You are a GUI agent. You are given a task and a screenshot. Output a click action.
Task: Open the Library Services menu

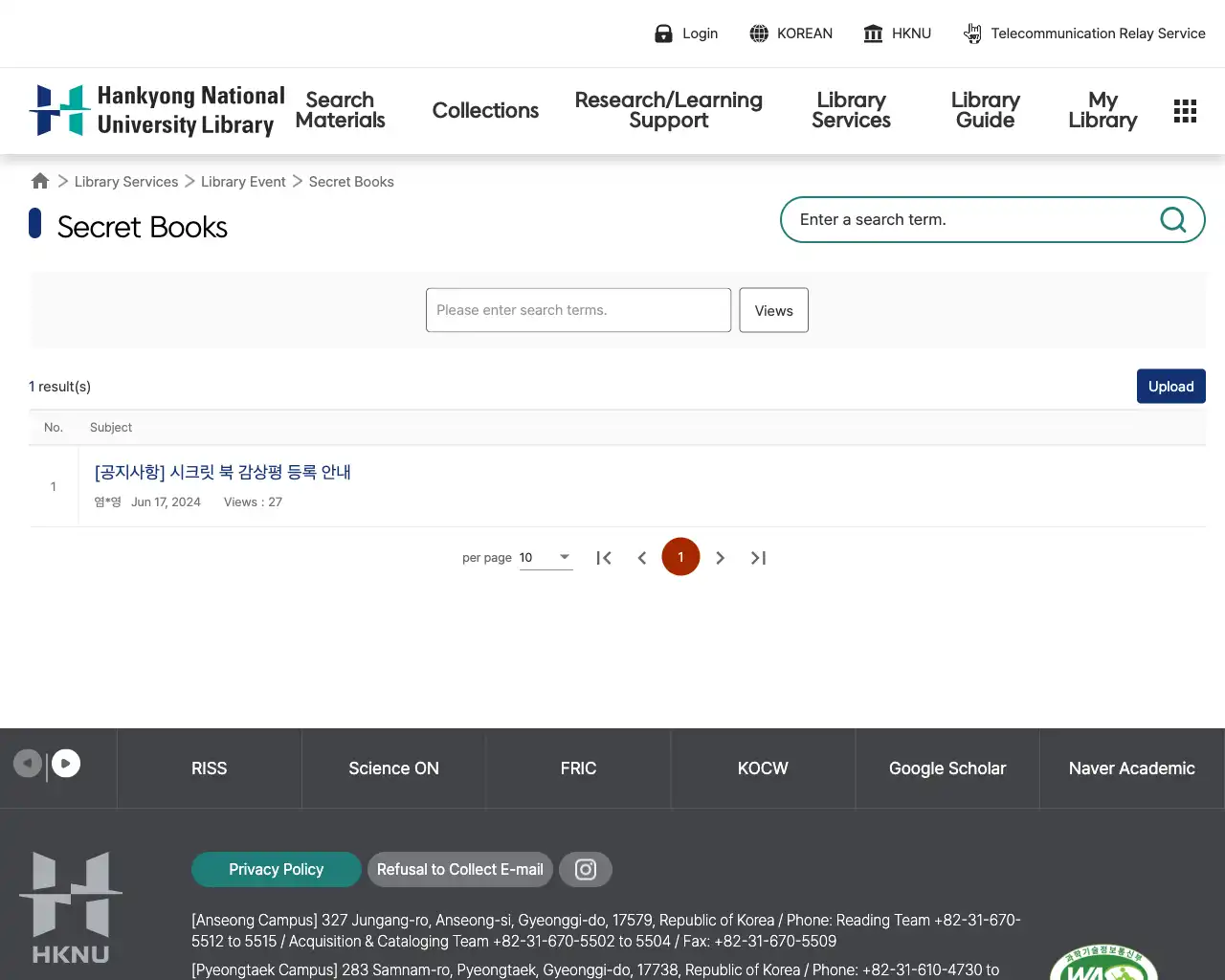tap(851, 110)
